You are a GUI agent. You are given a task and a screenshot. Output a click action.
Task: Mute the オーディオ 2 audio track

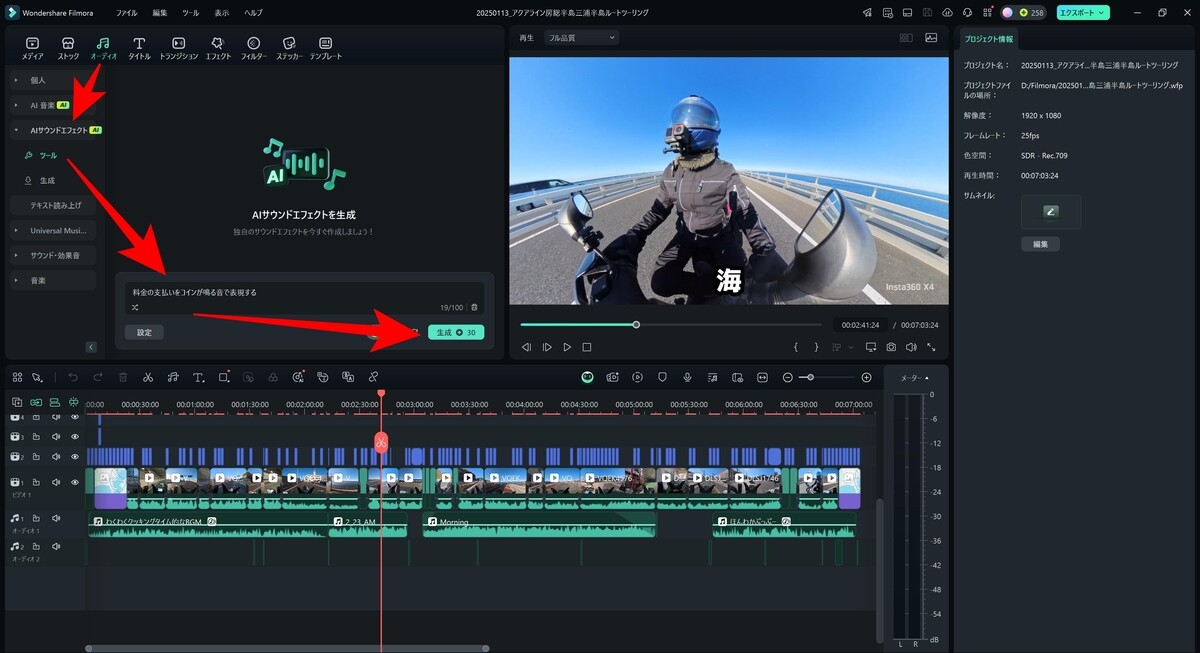coord(56,547)
